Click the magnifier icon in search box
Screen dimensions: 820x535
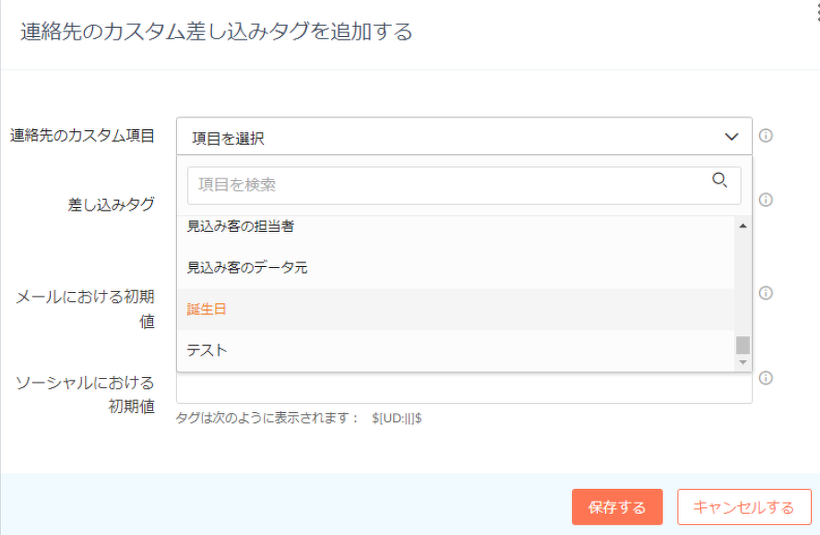(719, 180)
